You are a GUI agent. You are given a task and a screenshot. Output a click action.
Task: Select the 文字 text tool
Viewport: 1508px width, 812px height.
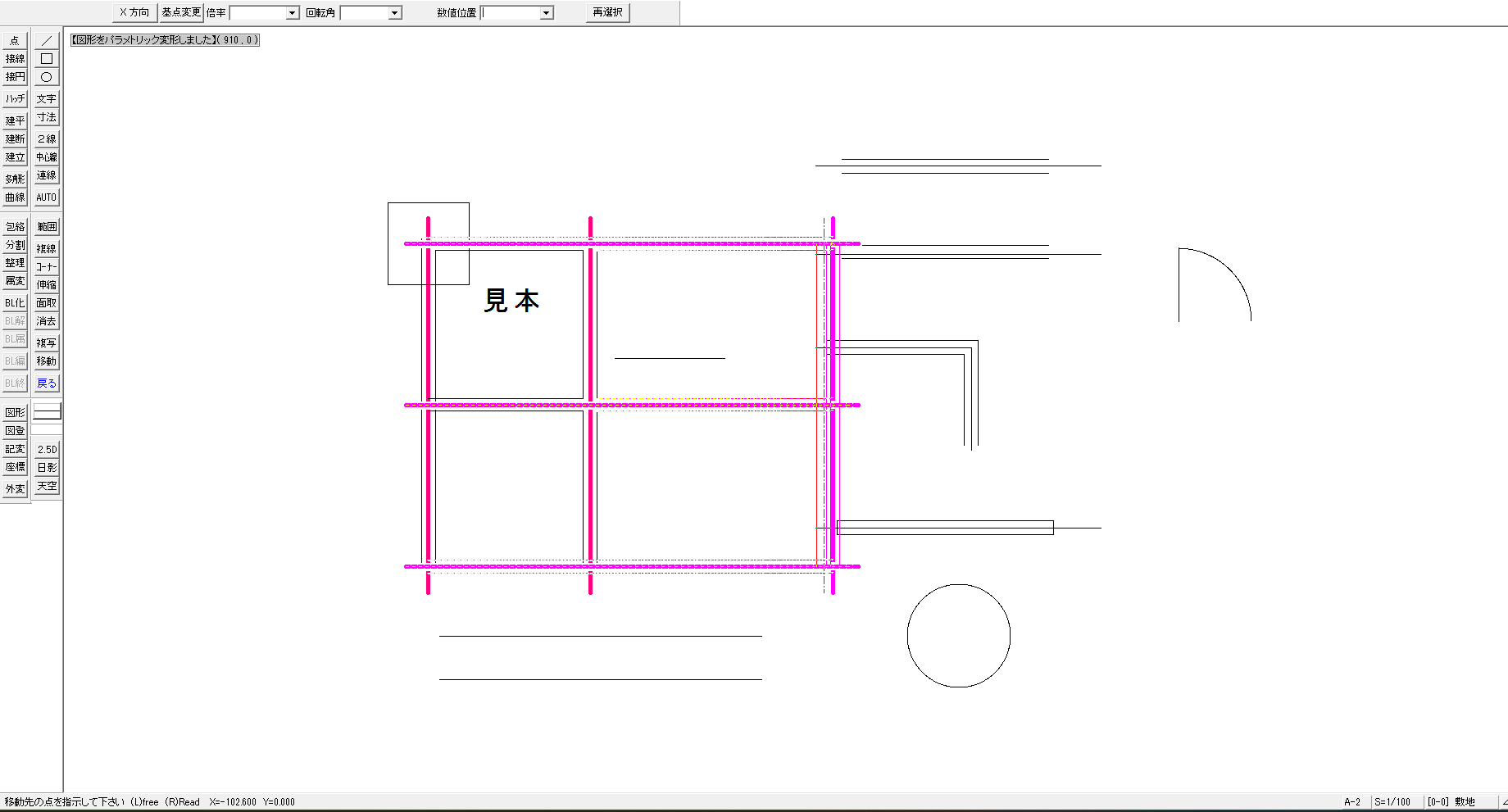pos(47,98)
